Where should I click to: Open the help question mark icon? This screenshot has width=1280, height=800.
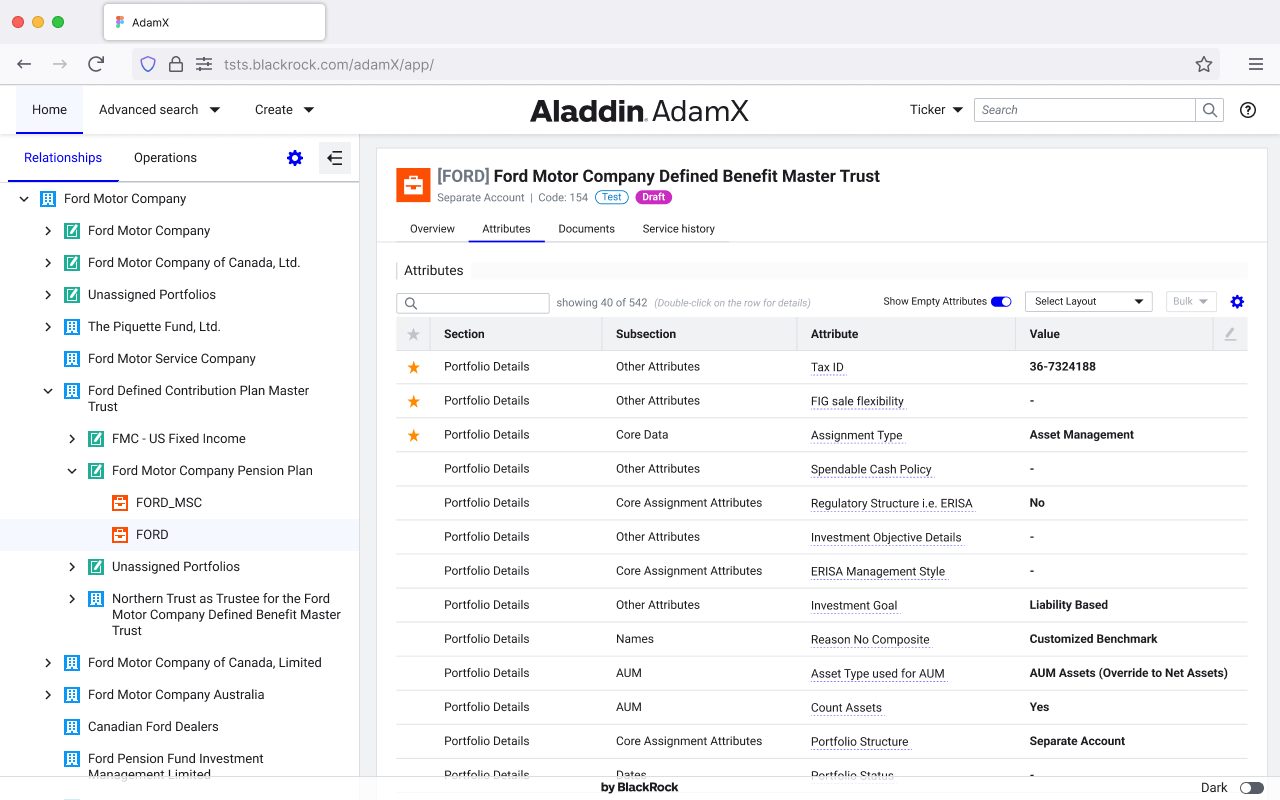pos(1248,110)
